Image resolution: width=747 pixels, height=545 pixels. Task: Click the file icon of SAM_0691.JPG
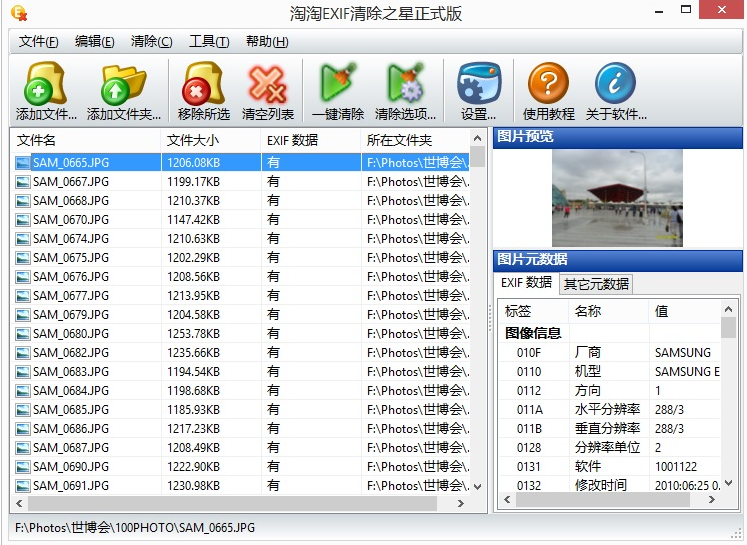(x=22, y=486)
